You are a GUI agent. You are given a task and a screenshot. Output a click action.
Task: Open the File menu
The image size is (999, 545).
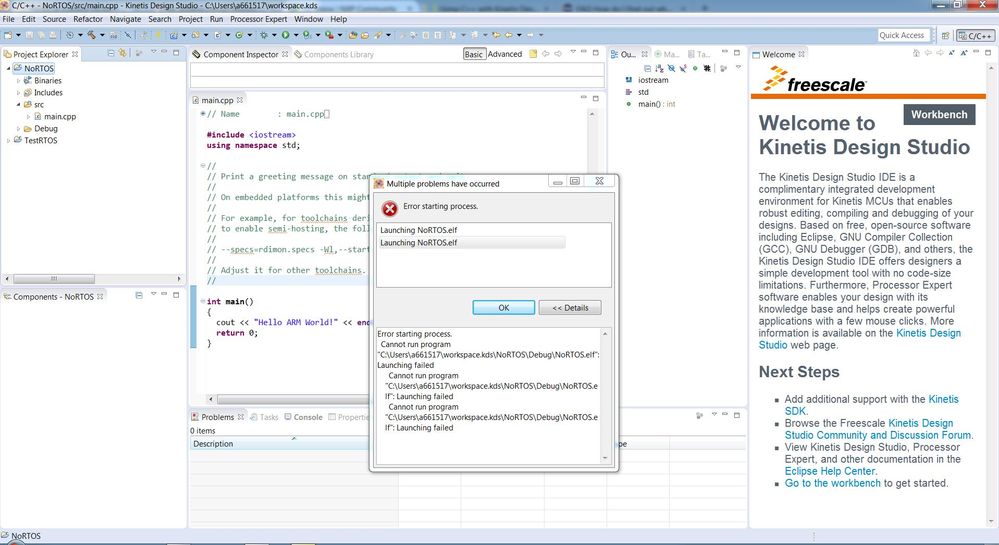(8, 19)
